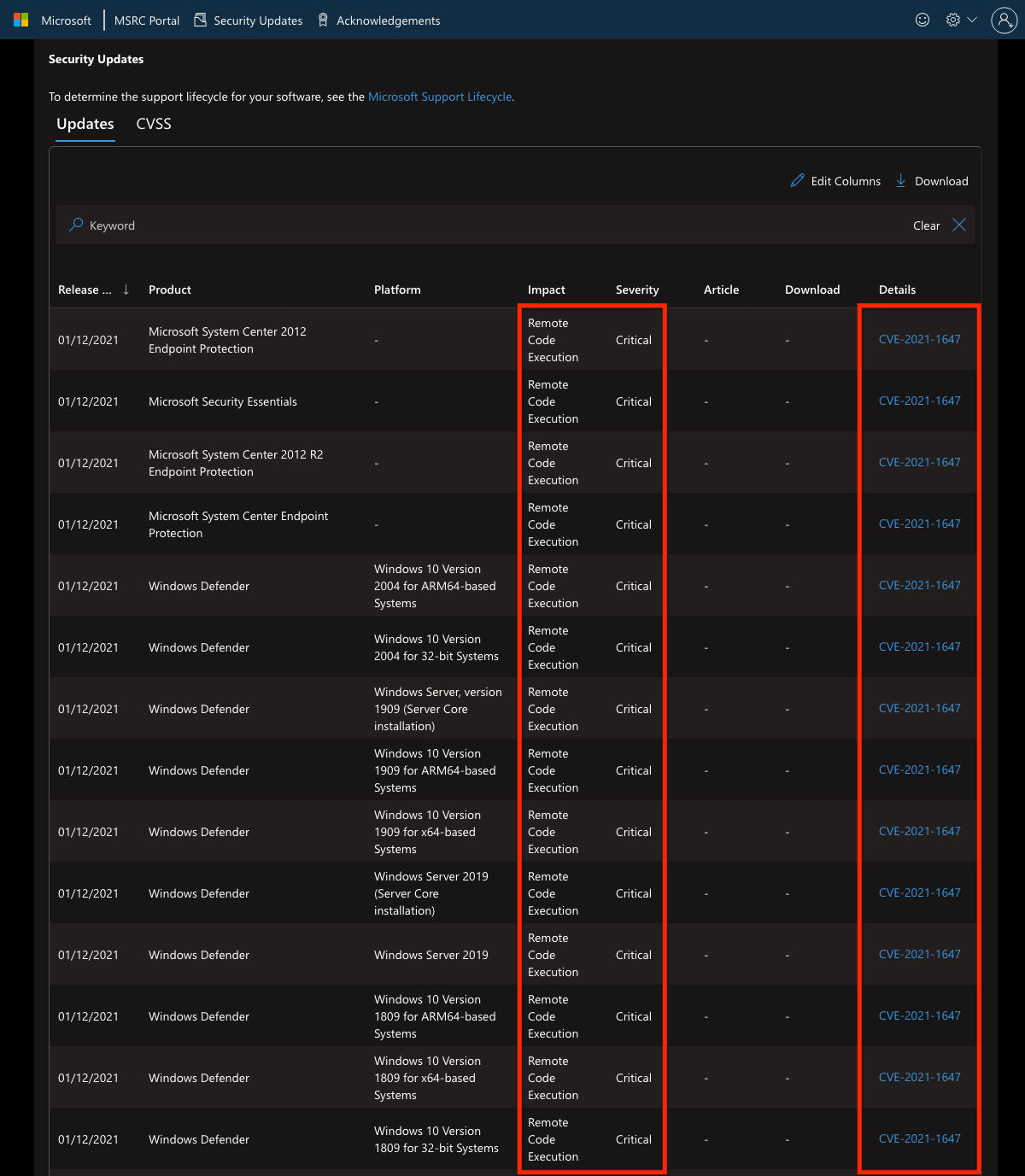Select 'Windows 10 Version 1809 for x64-based Systems' cell

click(x=427, y=1078)
